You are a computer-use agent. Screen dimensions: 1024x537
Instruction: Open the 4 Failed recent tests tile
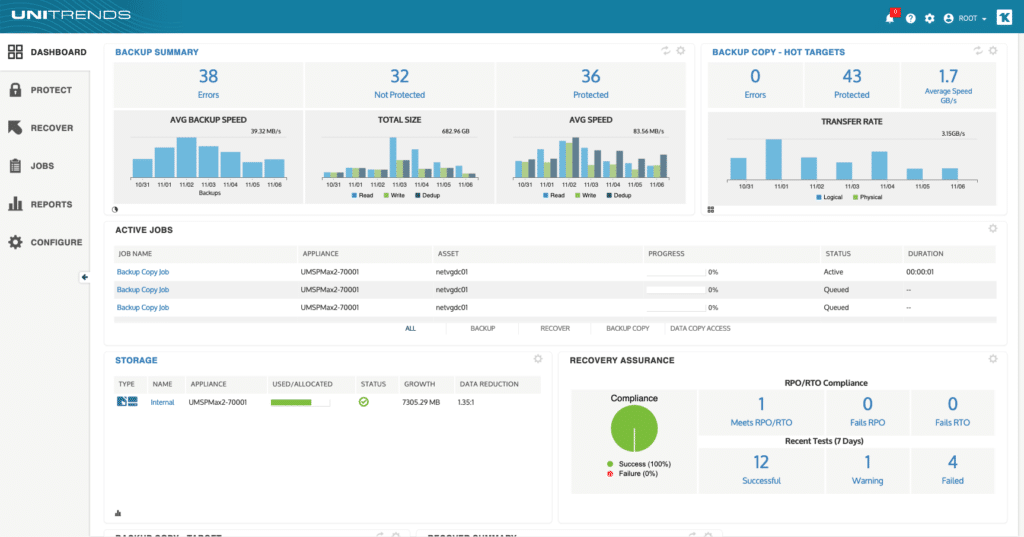pos(952,470)
